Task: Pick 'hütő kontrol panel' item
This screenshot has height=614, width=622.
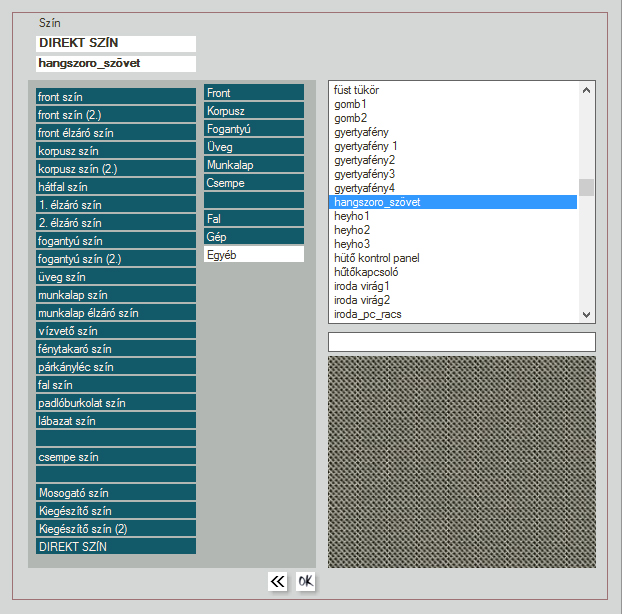Action: tap(453, 258)
